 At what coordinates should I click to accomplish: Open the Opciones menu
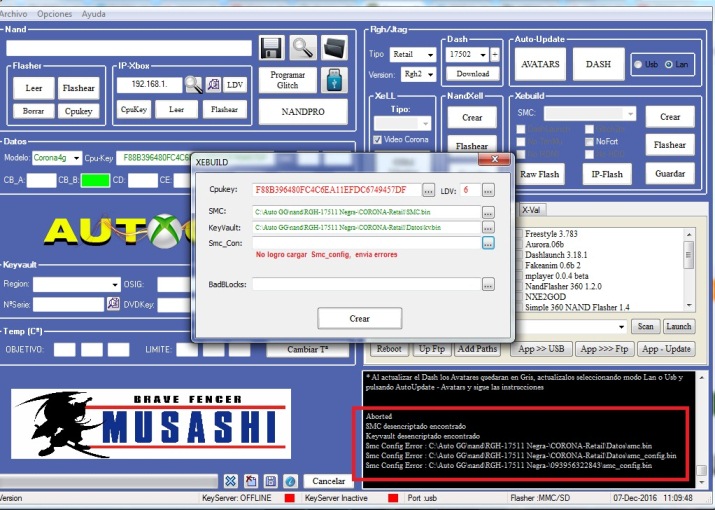(54, 14)
